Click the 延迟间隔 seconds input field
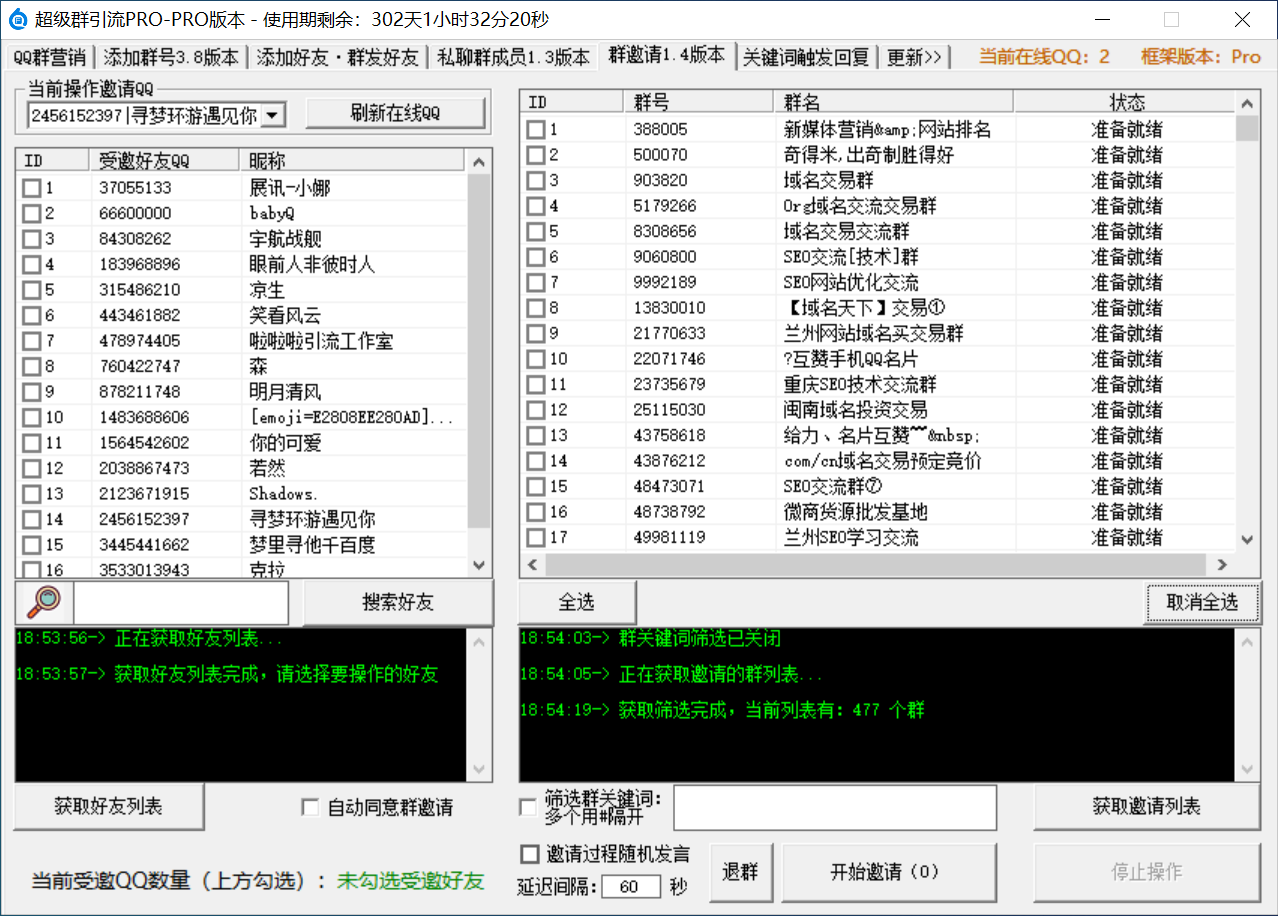 pyautogui.click(x=630, y=887)
